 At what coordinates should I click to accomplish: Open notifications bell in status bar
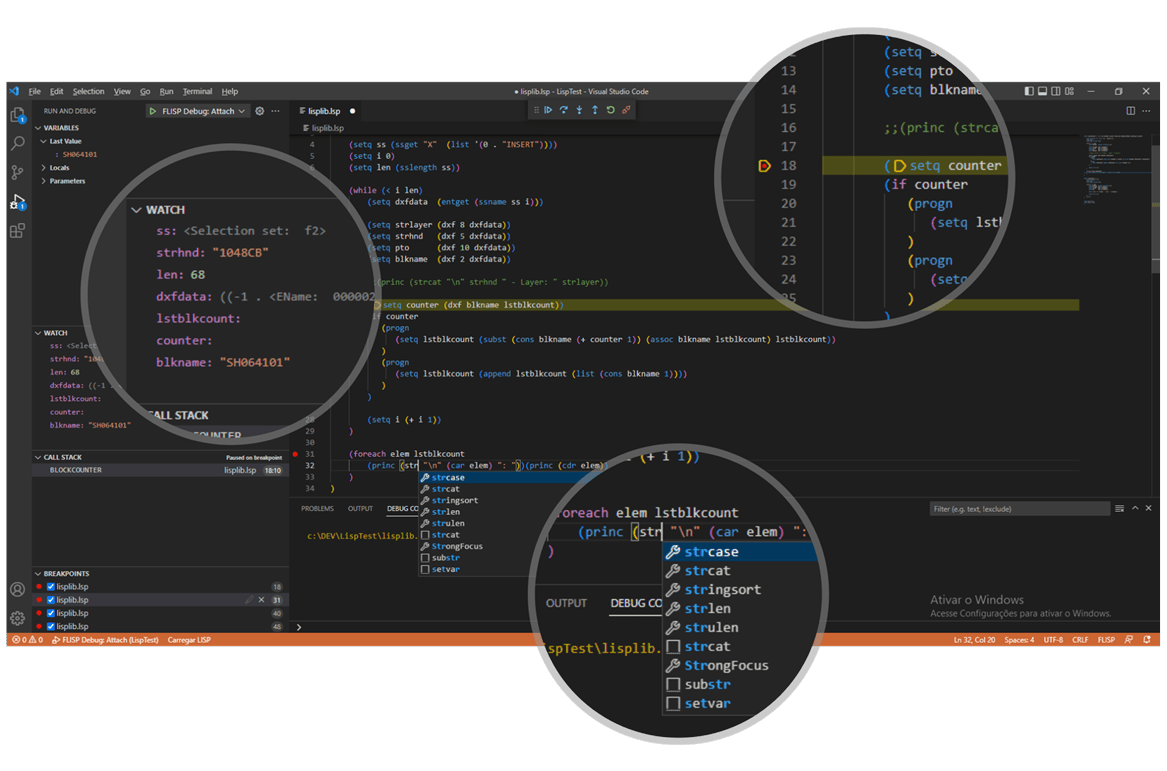1147,640
